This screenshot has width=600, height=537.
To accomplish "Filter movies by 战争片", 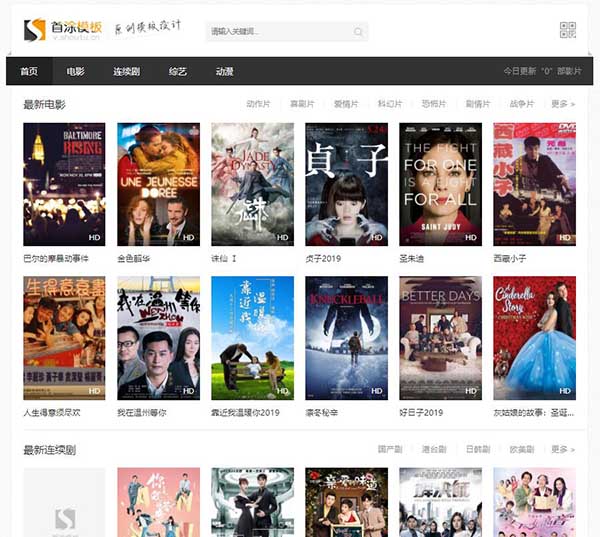I will (522, 104).
